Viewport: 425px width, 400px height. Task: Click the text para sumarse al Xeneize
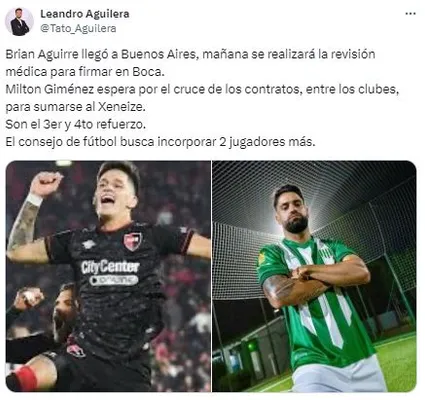(76, 107)
